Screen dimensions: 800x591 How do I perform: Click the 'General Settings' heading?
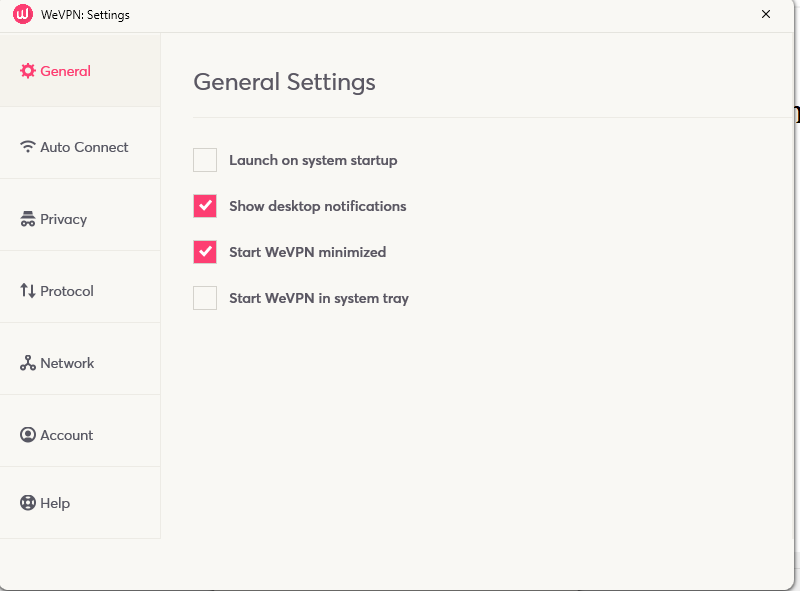pos(284,82)
